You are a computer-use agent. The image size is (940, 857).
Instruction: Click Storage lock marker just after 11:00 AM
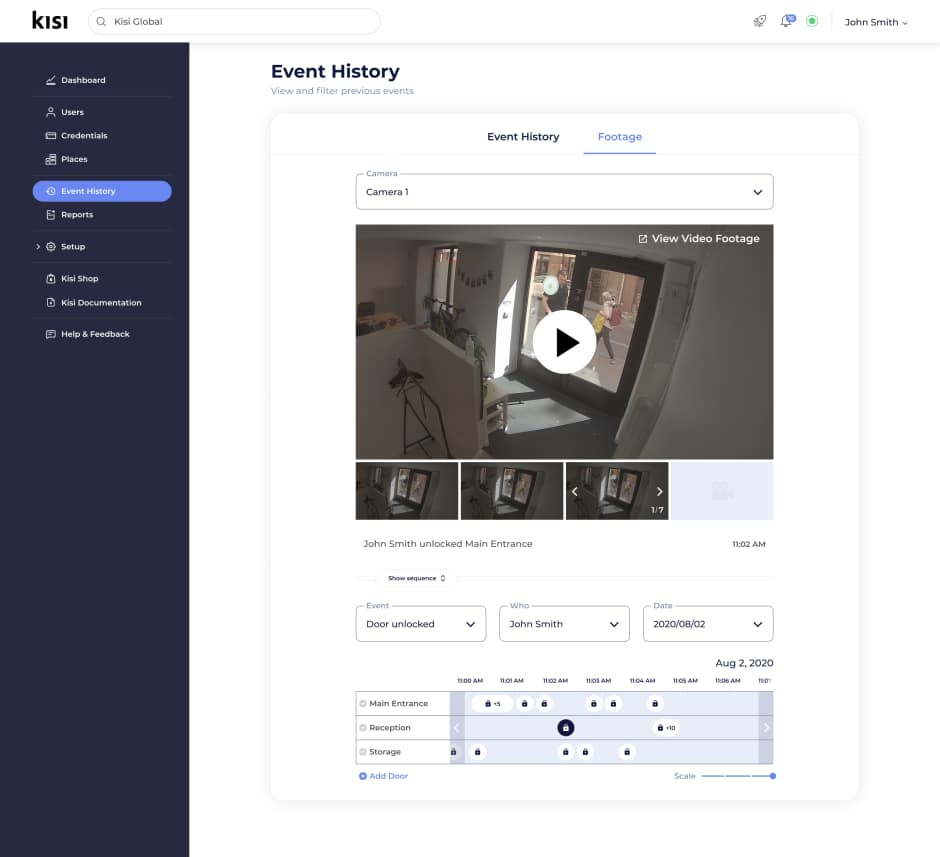click(477, 752)
